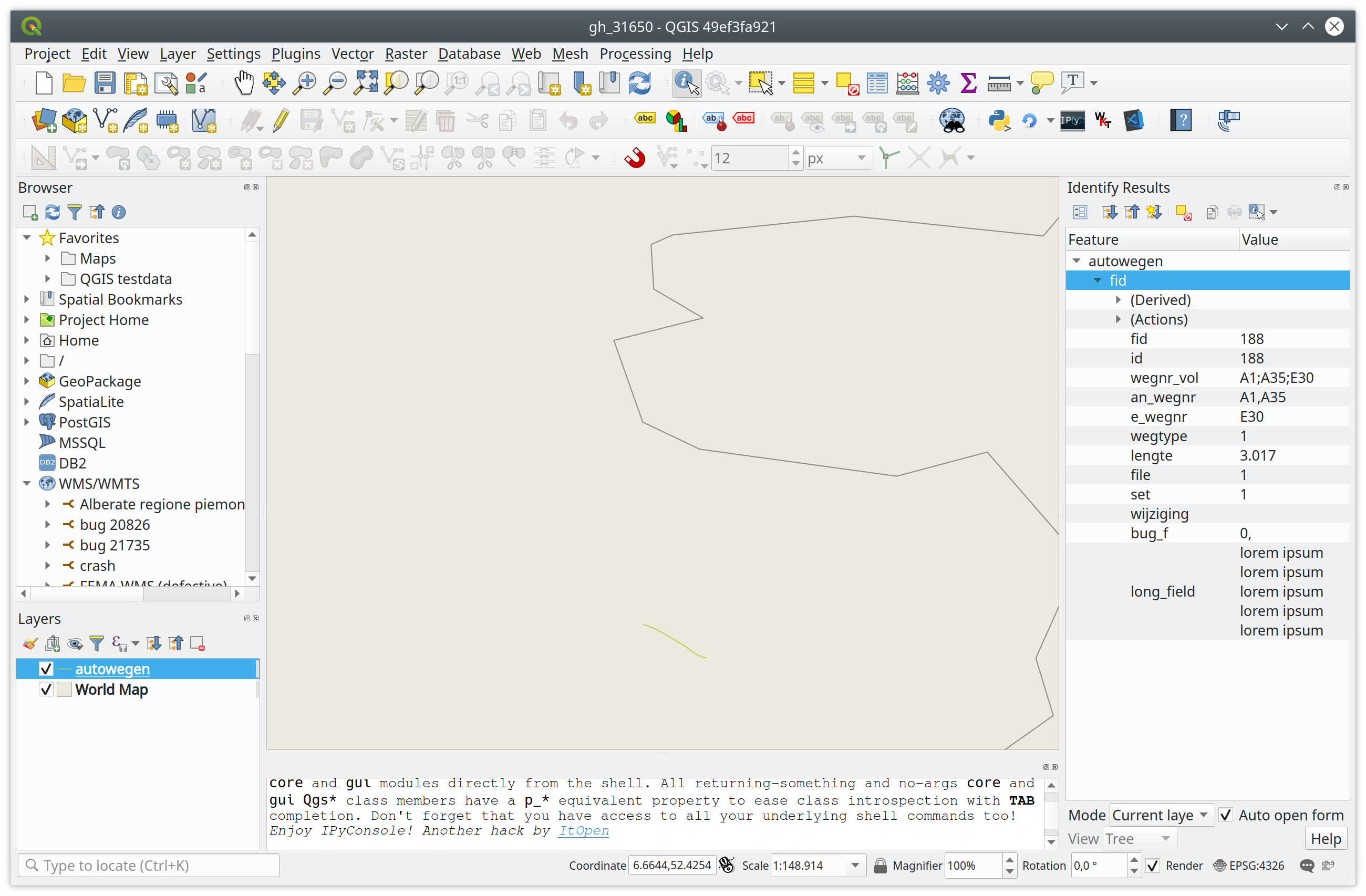
Task: Click the Refresh map canvas icon
Action: [639, 83]
